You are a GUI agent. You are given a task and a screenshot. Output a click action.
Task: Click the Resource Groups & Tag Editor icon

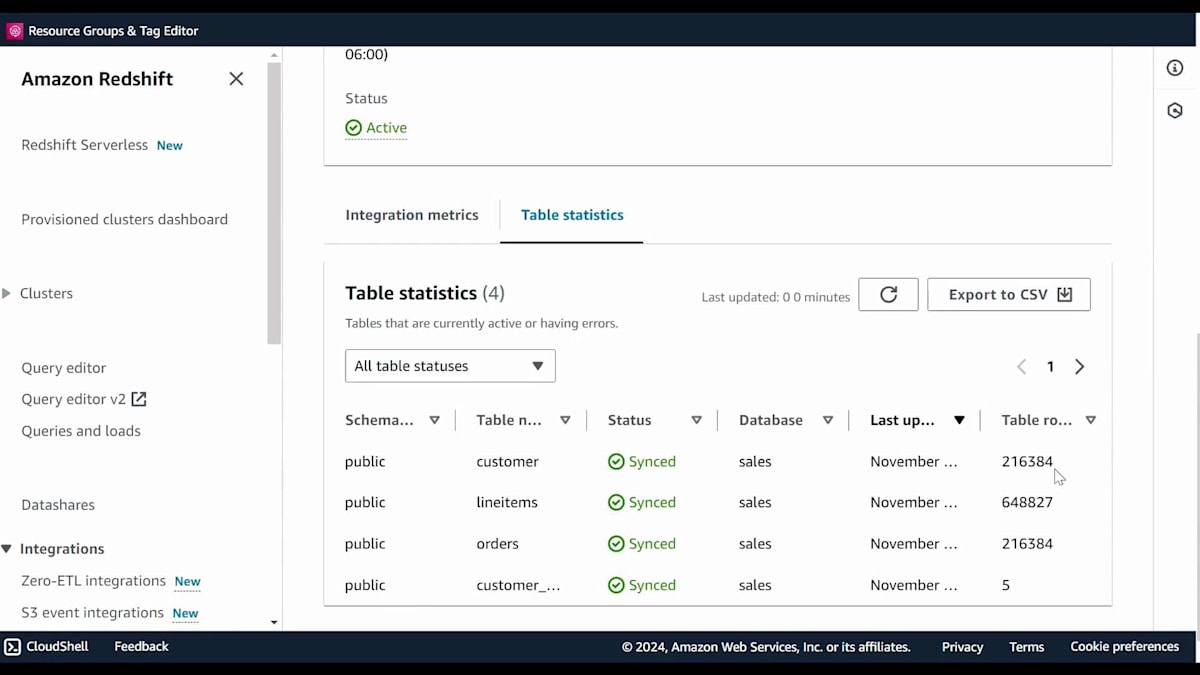[15, 31]
